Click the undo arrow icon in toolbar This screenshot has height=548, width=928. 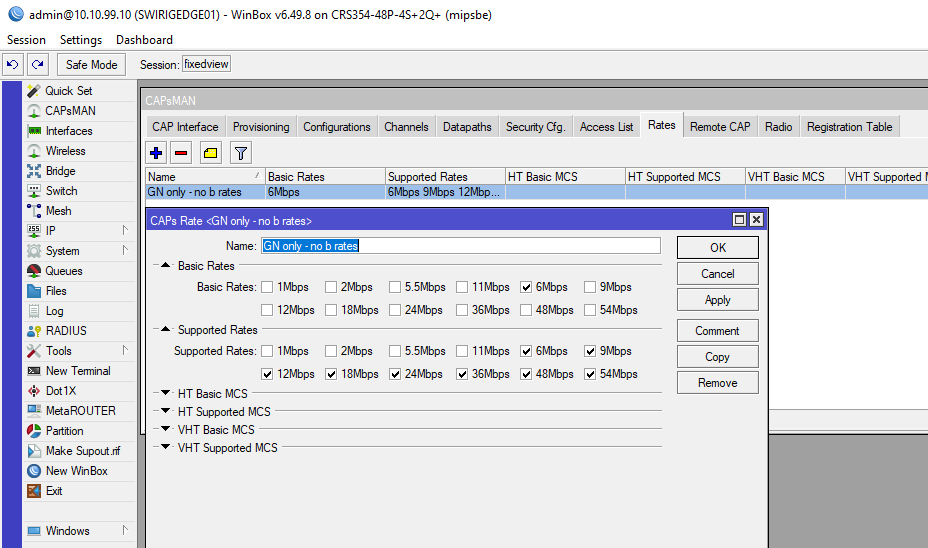(x=13, y=64)
